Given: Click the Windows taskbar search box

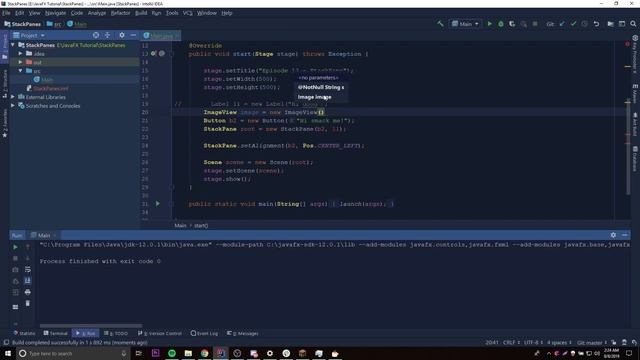Looking at the screenshot, I should (x=73, y=353).
